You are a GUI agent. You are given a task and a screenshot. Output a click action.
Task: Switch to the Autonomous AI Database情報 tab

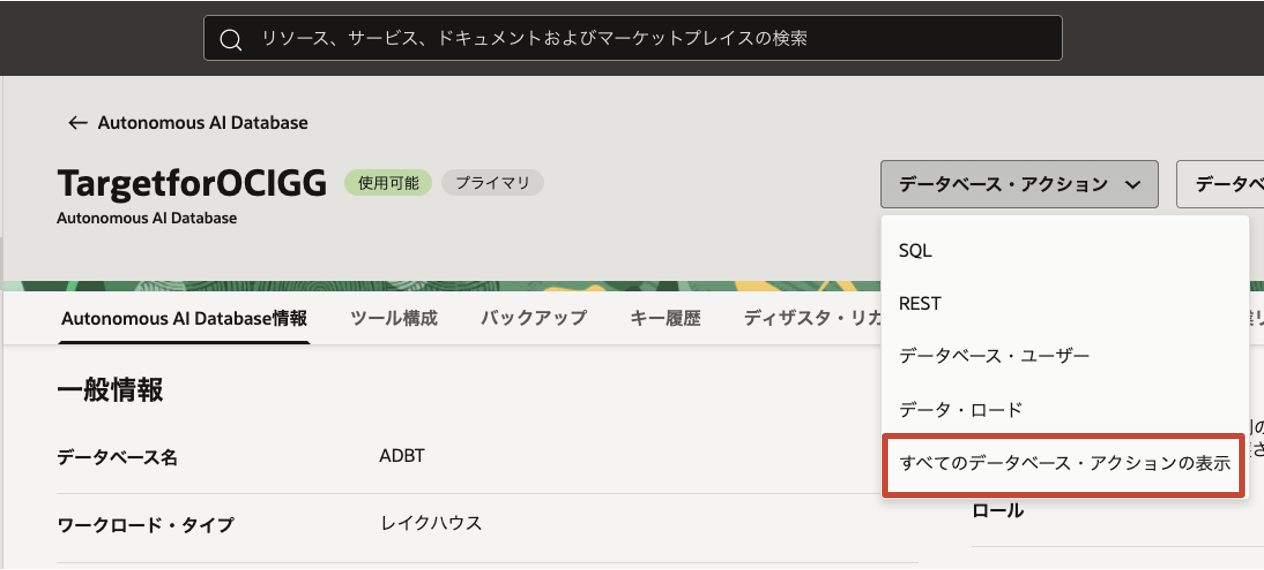pyautogui.click(x=184, y=319)
